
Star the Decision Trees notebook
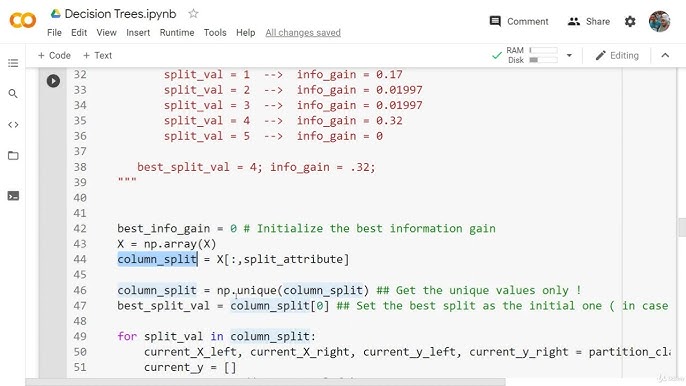click(193, 14)
